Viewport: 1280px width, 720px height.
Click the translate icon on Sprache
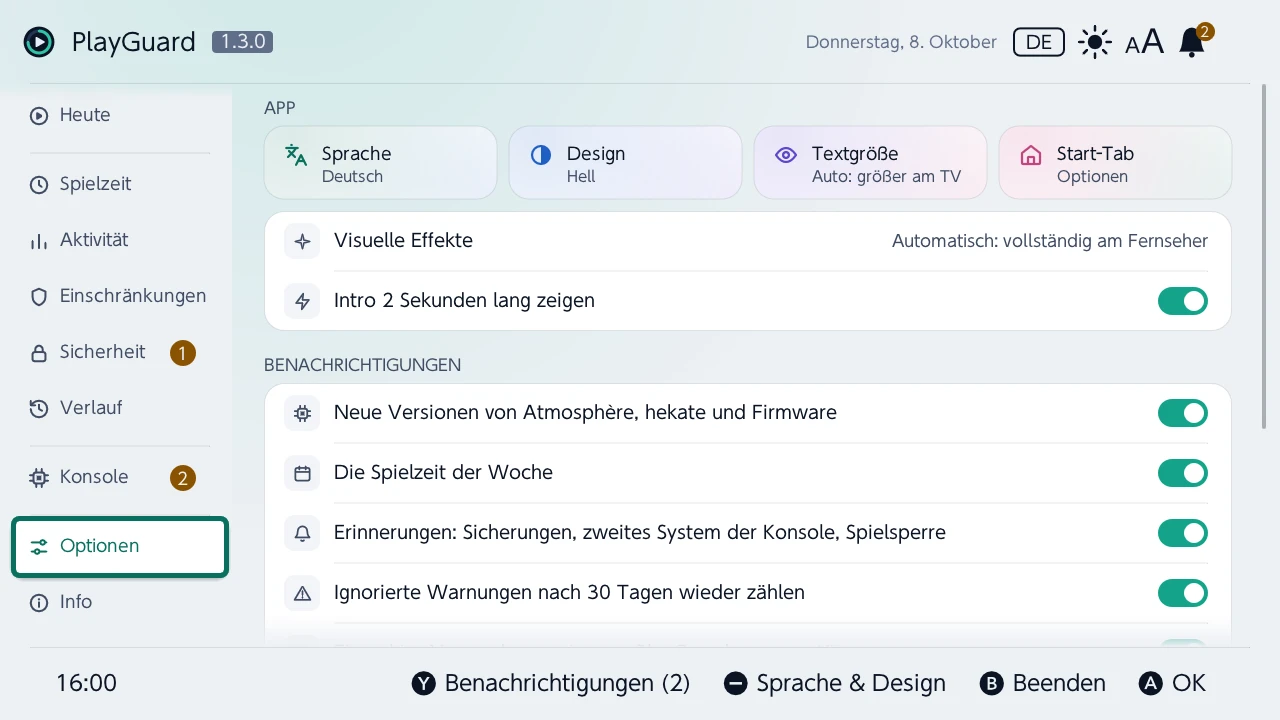coord(296,155)
